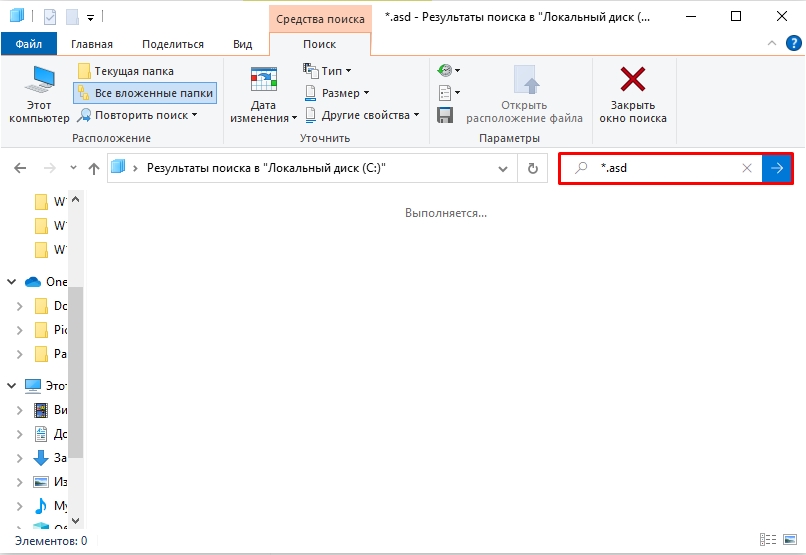The image size is (806, 555).
Task: Click inside the *.asd search field
Action: click(665, 169)
